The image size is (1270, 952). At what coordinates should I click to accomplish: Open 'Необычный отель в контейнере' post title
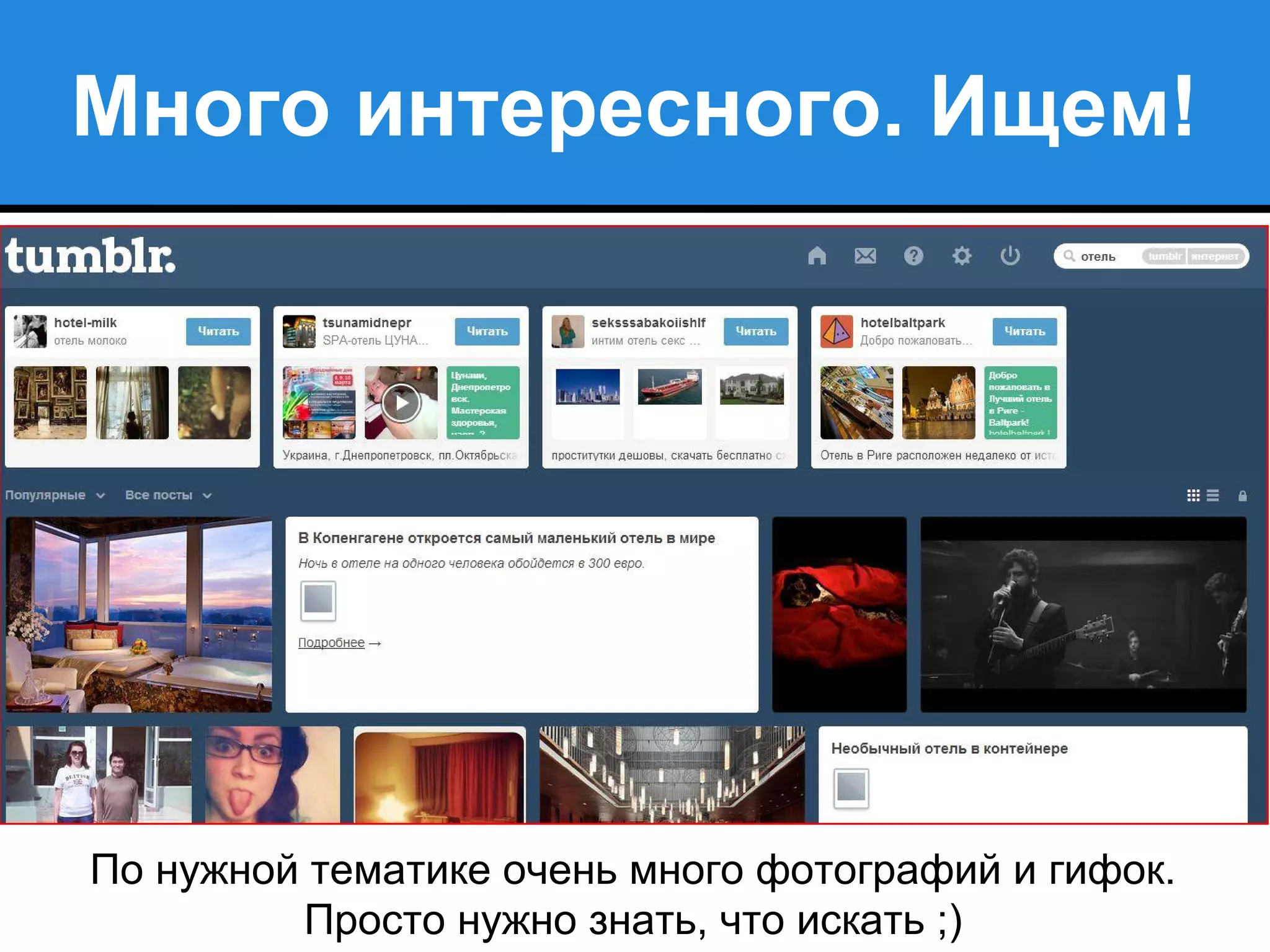click(949, 749)
